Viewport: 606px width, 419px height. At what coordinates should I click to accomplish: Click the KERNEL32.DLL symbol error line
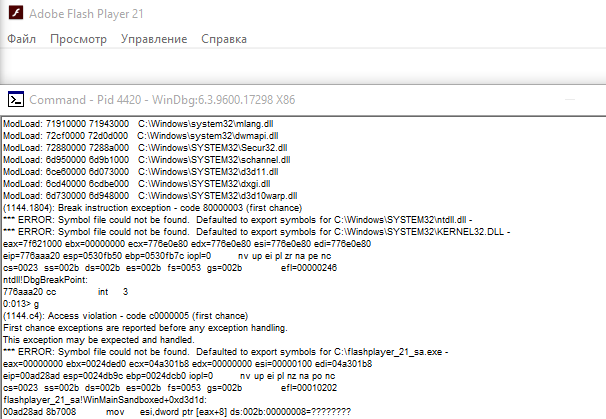[x=257, y=232]
